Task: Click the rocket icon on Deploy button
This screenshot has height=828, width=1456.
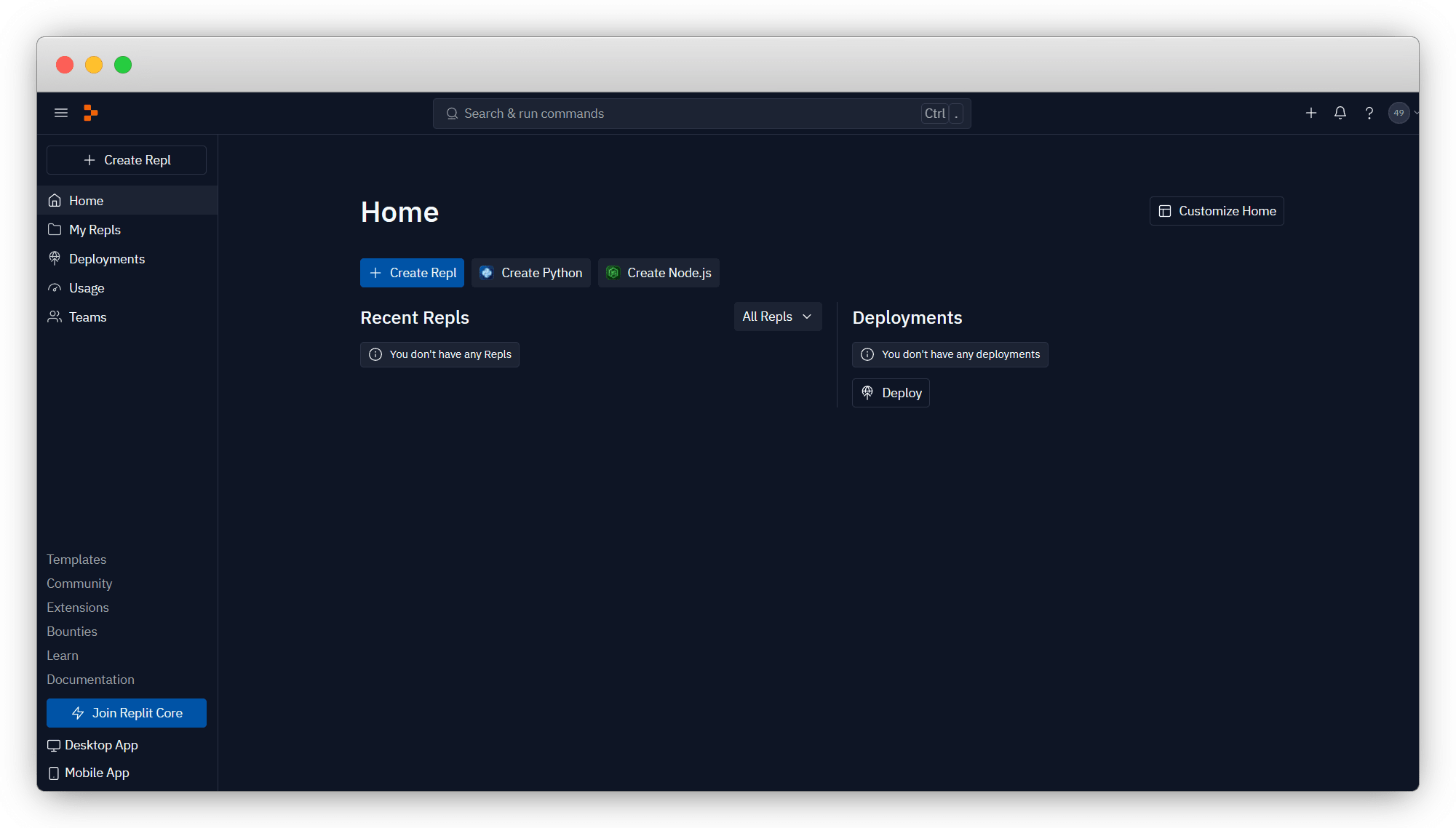Action: tap(867, 393)
